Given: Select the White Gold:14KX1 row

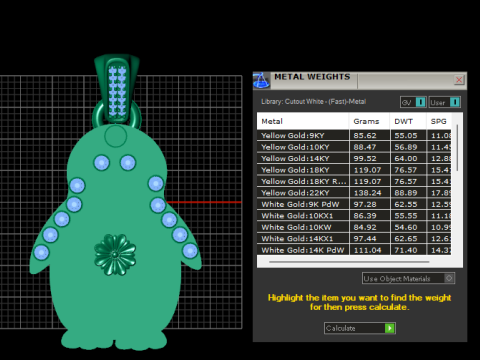Looking at the screenshot, I should pos(354,238).
